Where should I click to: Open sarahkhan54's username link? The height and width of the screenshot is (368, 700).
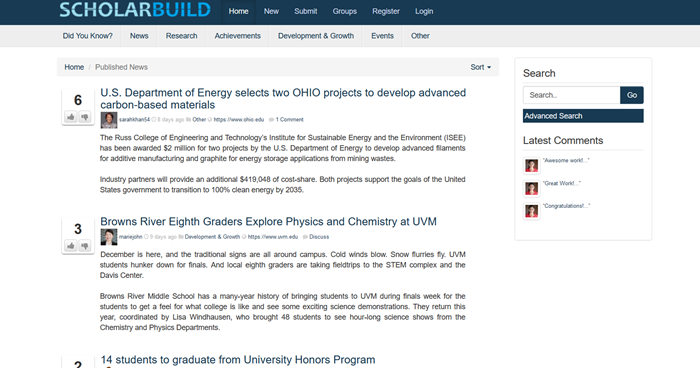(134, 120)
